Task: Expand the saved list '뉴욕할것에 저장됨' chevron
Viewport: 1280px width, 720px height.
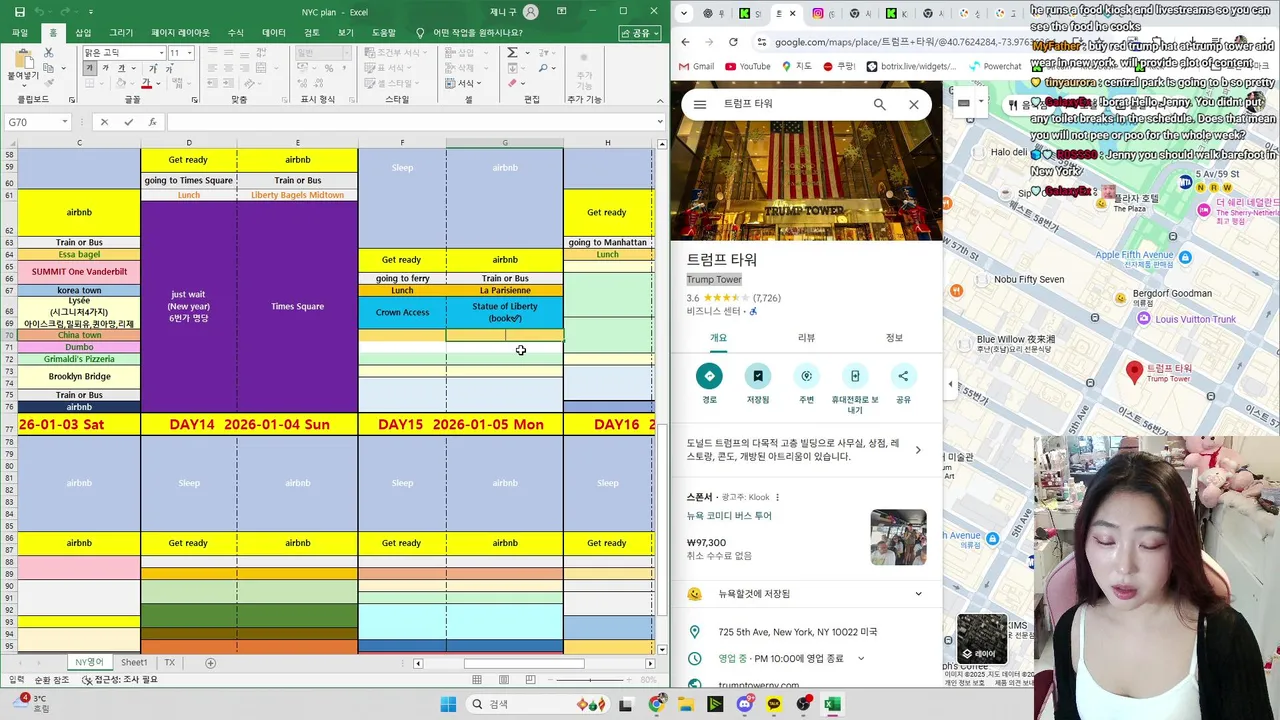Action: 918,594
